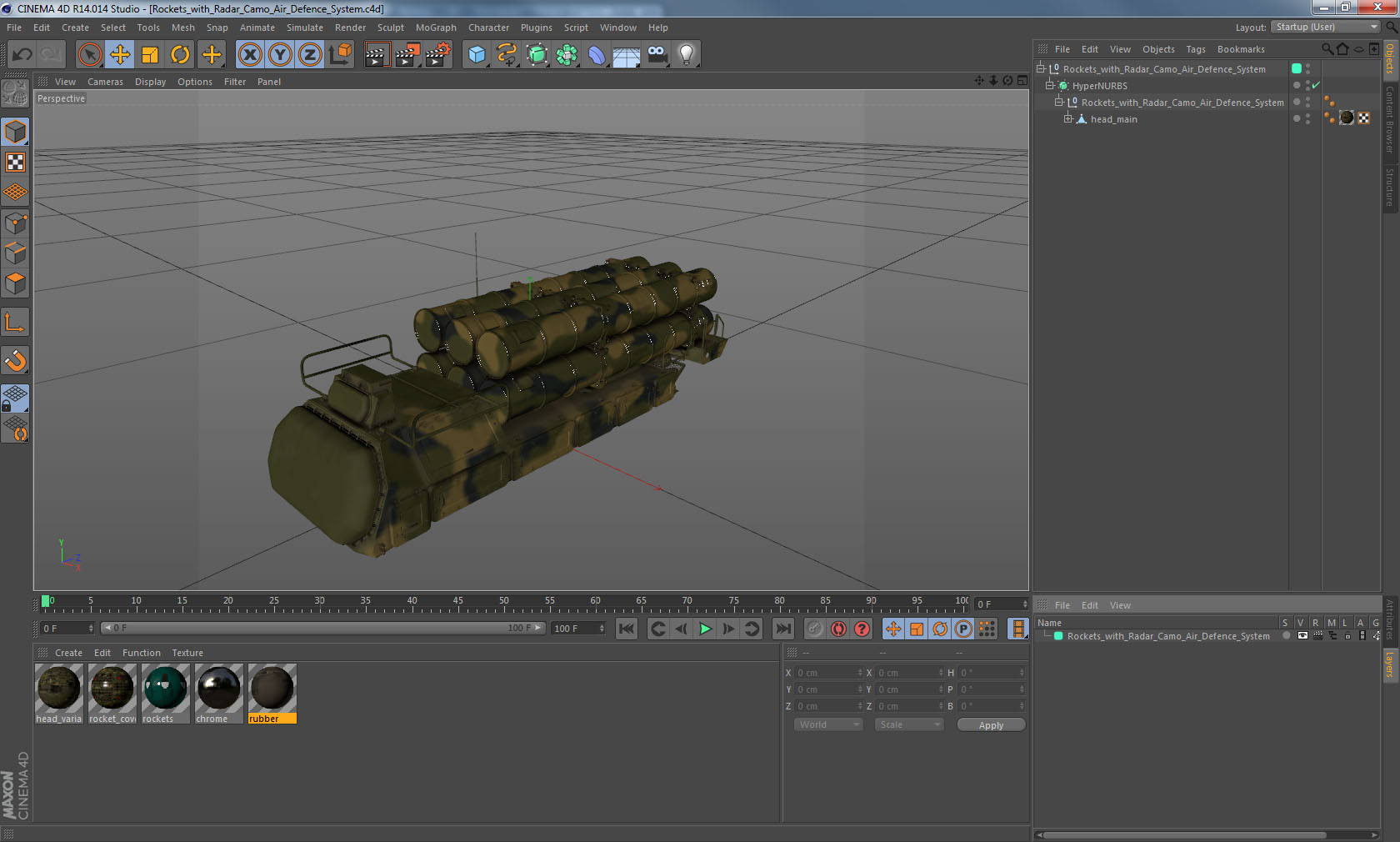
Task: Collapse the HyperNURBS tree item
Action: pyautogui.click(x=1050, y=86)
